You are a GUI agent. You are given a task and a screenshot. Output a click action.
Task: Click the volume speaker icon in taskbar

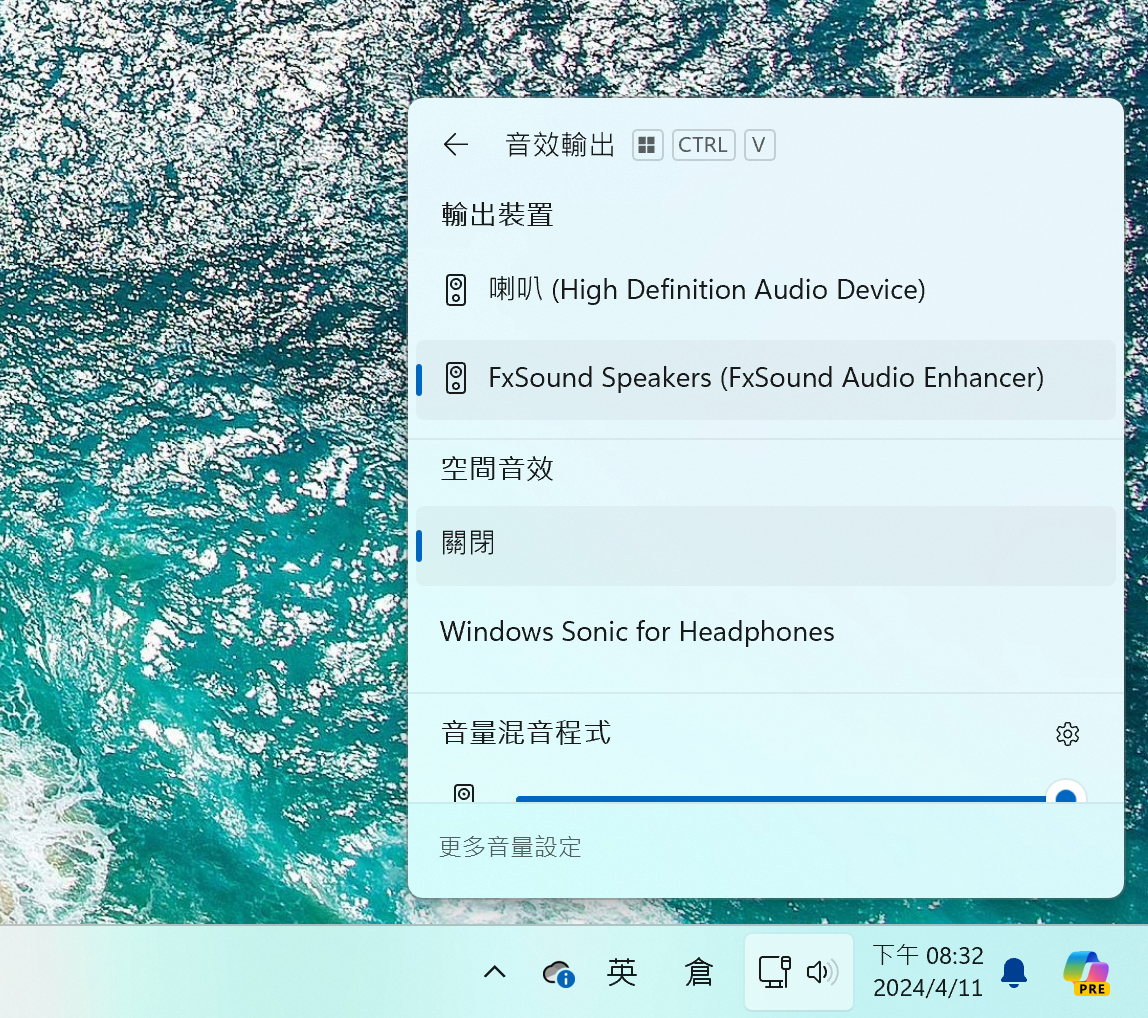click(x=822, y=972)
